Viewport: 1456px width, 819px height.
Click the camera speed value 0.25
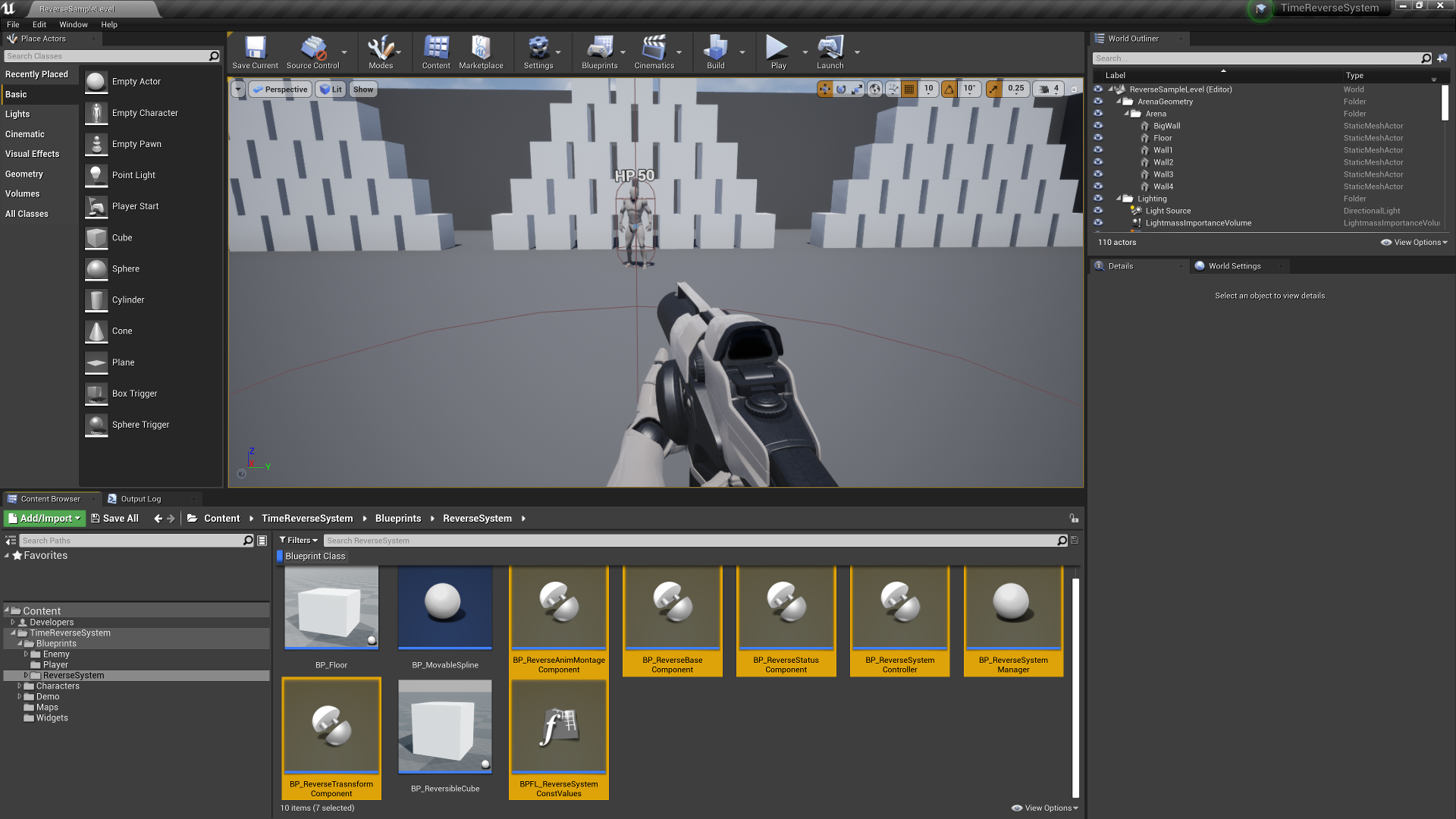click(1016, 89)
